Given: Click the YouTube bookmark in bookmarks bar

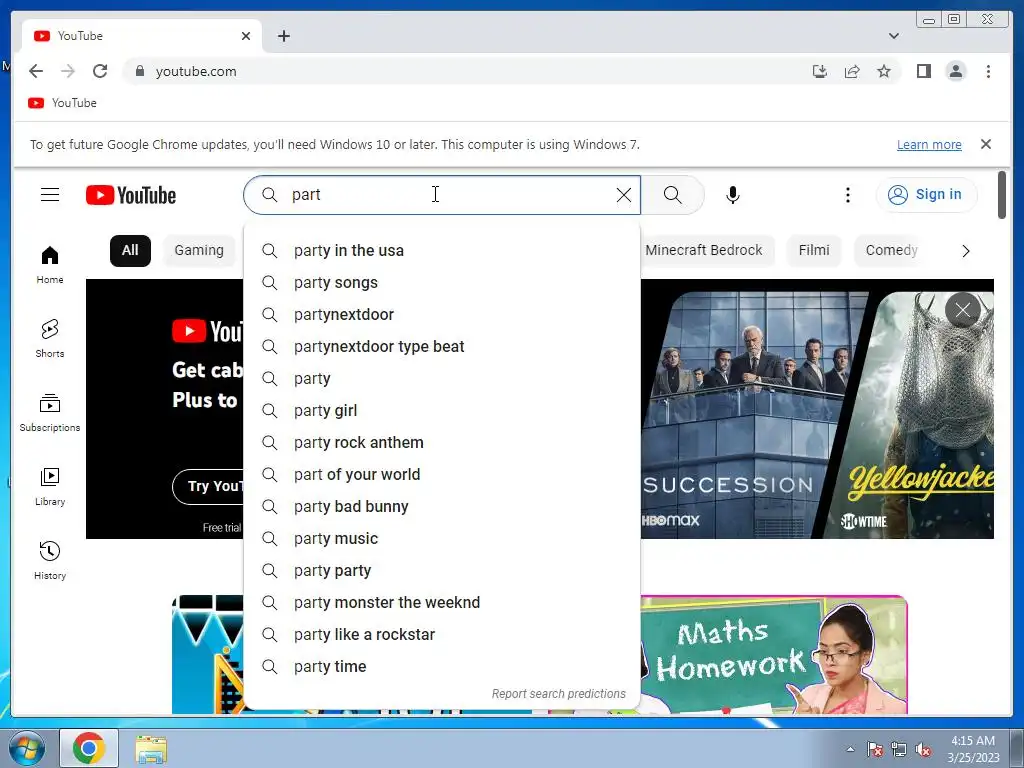Looking at the screenshot, I should (x=63, y=103).
